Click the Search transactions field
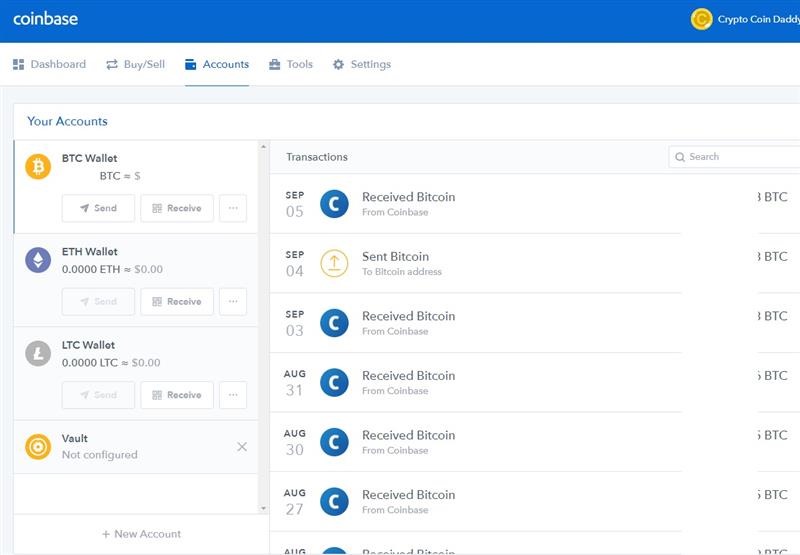This screenshot has height=555, width=800. [x=735, y=157]
